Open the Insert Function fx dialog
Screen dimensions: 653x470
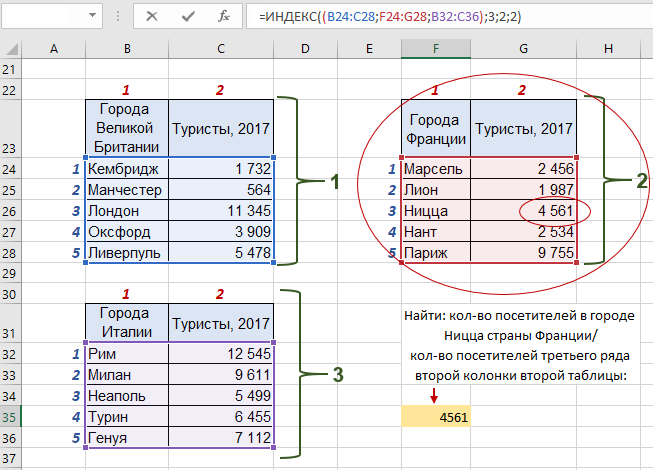click(225, 16)
